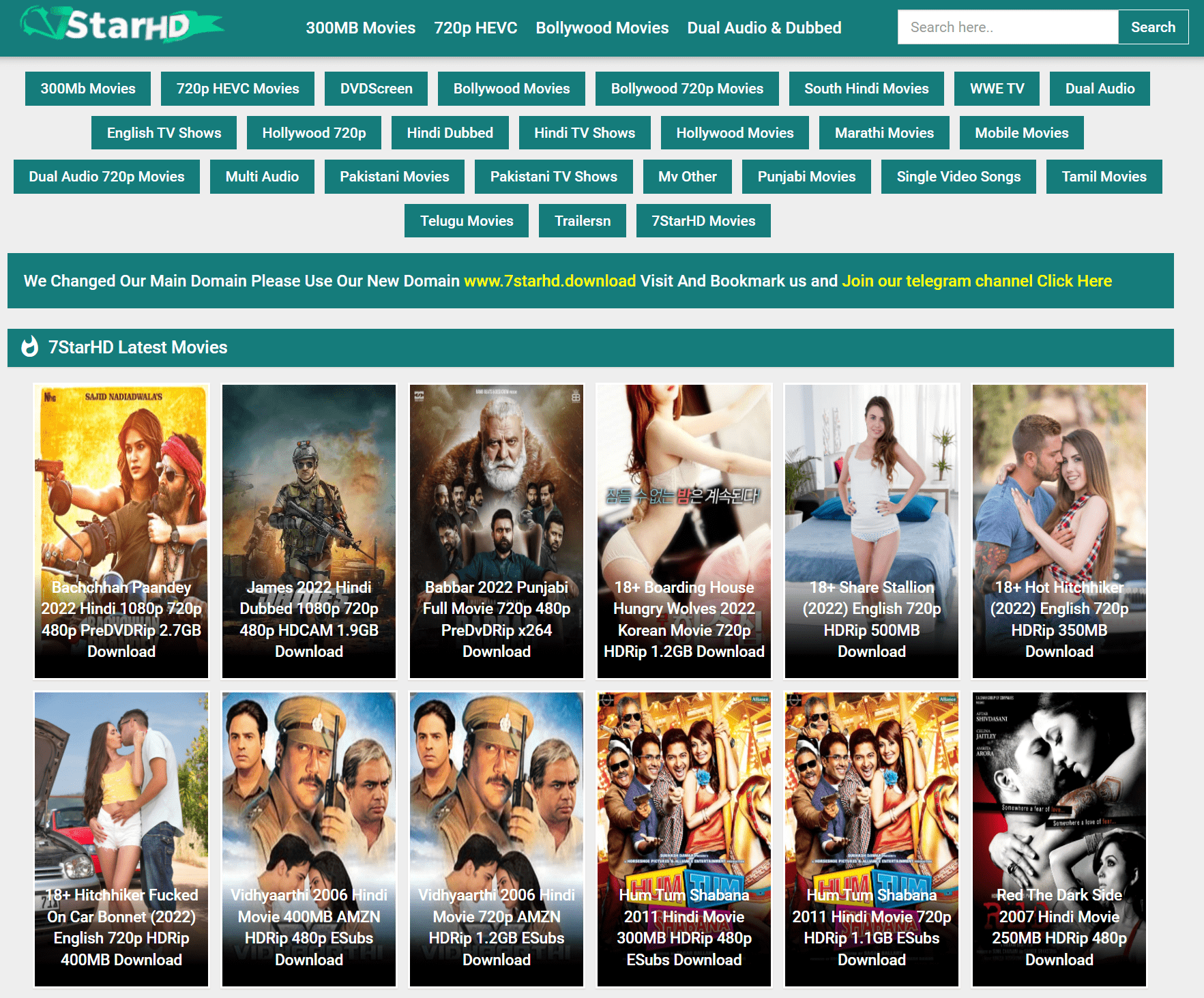The height and width of the screenshot is (998, 1204).
Task: Browse English TV Shows category
Action: [164, 133]
